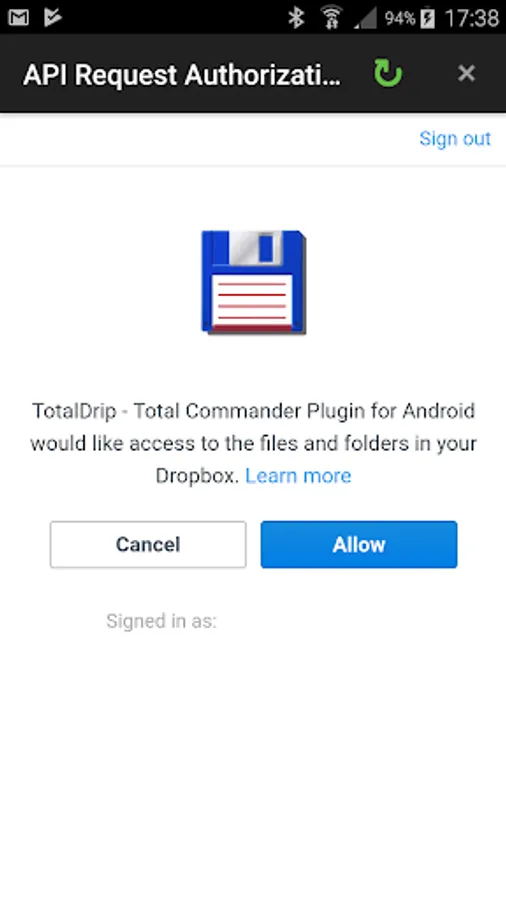Screen dimensions: 506x900
Task: Tap the 94% battery percentage
Action: click(x=400, y=18)
